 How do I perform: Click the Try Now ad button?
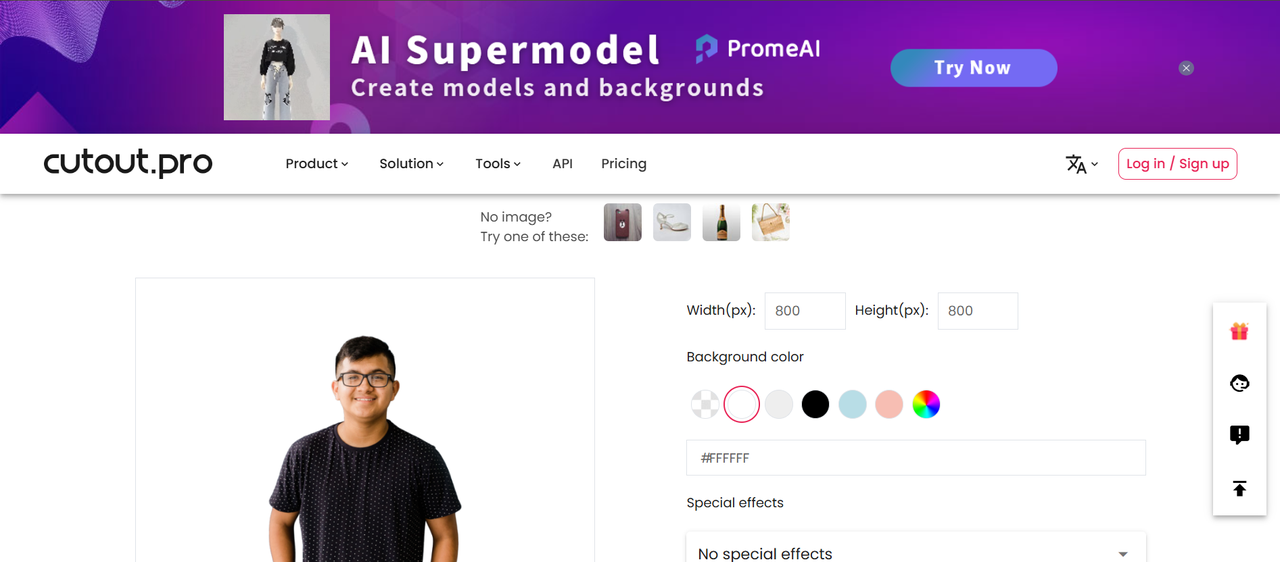pos(973,68)
